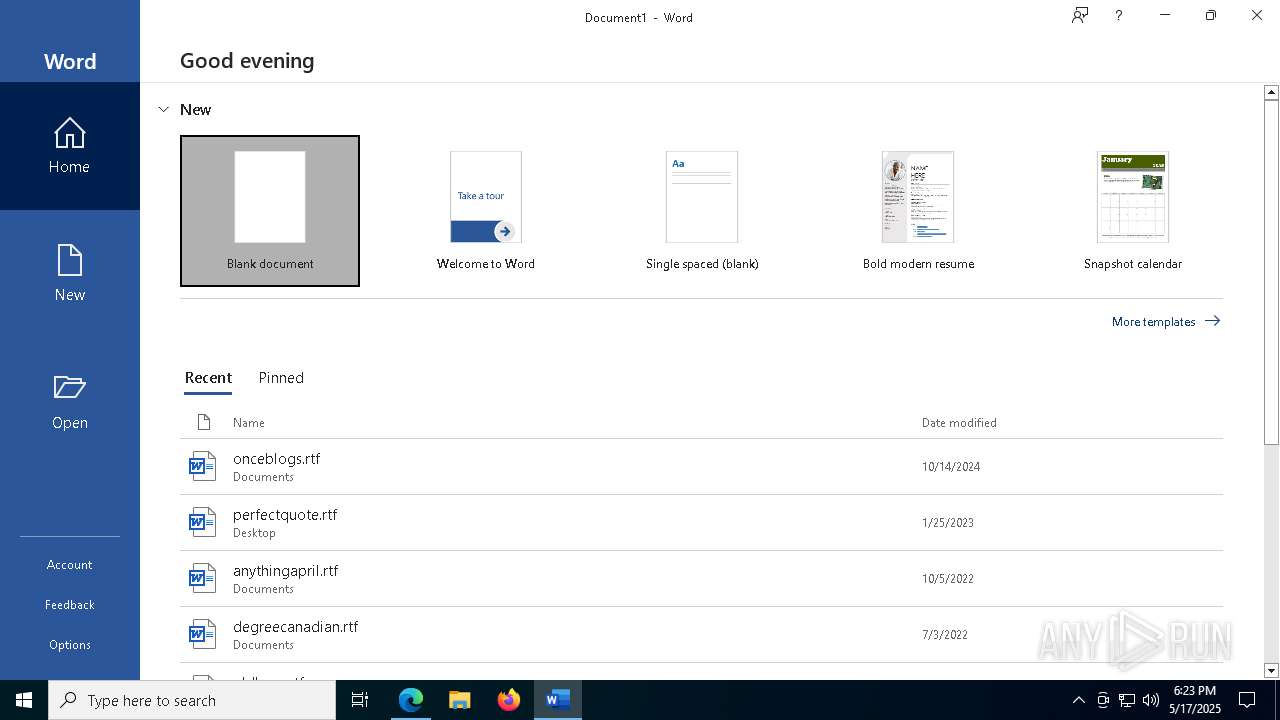Open the volume control in system tray
This screenshot has height=720, width=1280.
coord(1151,700)
